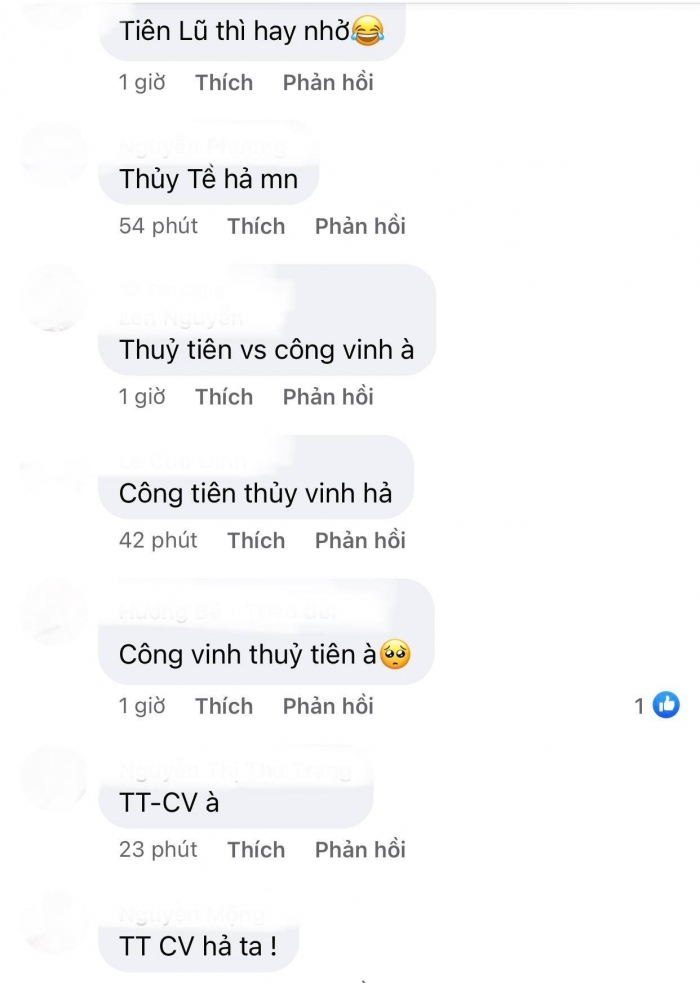Reply to 'Công tiên thủy vinh hả' comment

pos(360,540)
